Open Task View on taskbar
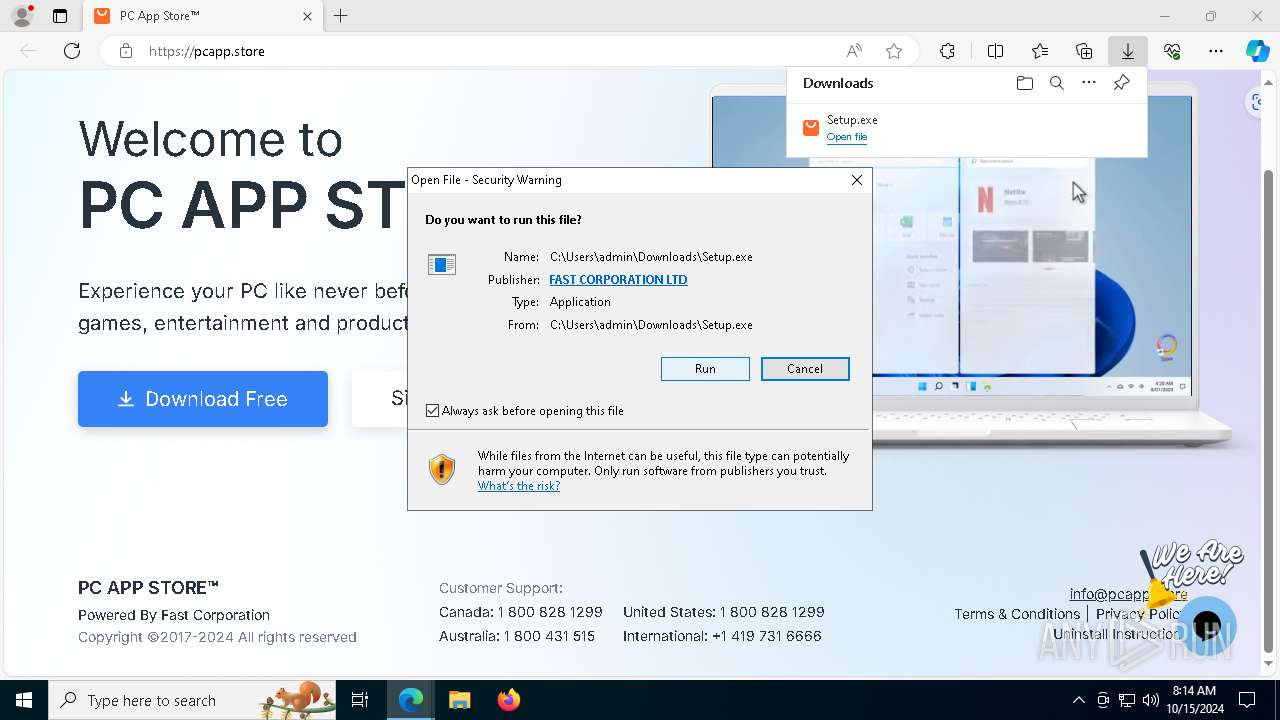Viewport: 1280px width, 720px height. click(x=360, y=700)
